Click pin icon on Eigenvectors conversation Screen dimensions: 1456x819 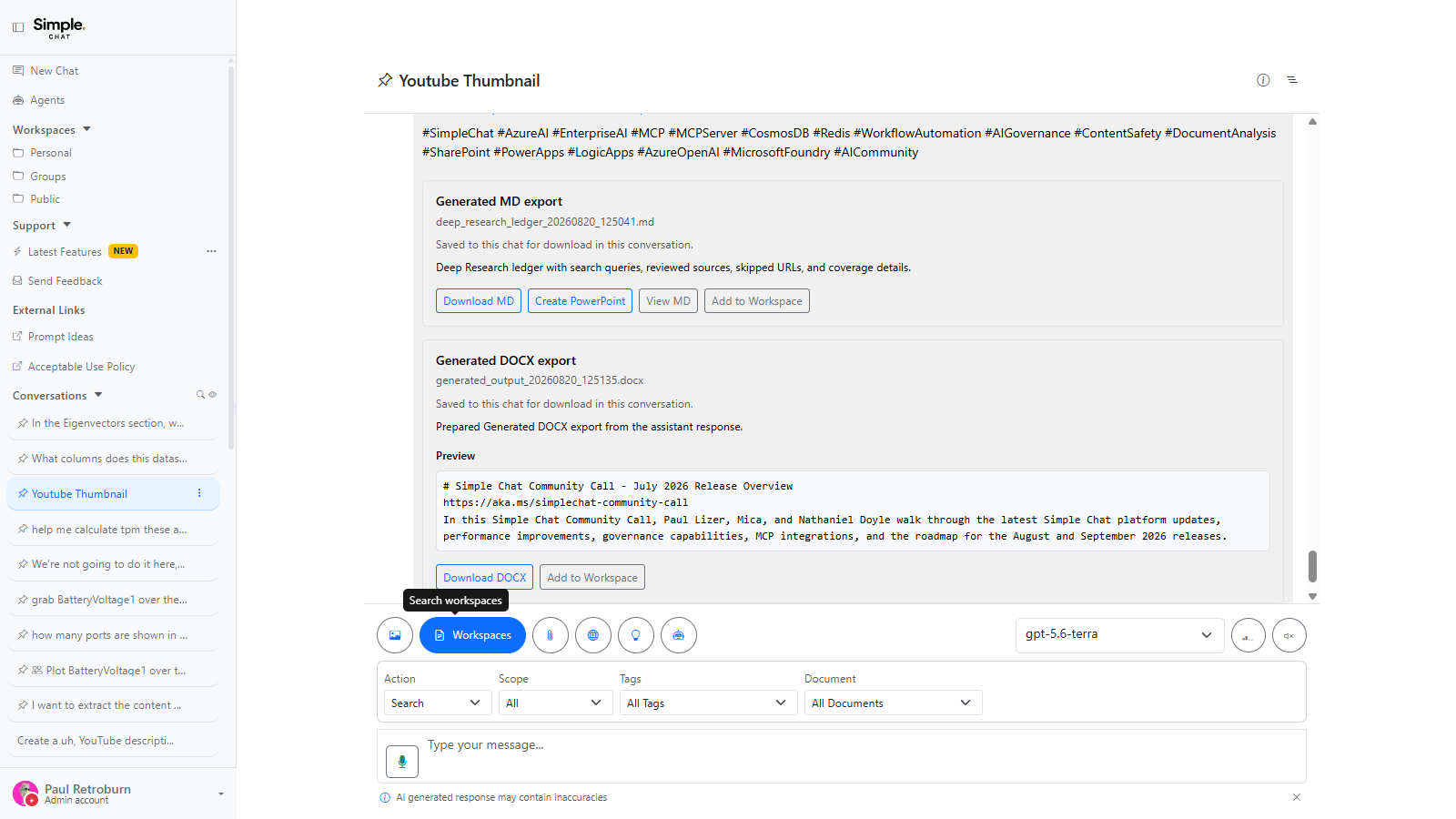tap(23, 423)
